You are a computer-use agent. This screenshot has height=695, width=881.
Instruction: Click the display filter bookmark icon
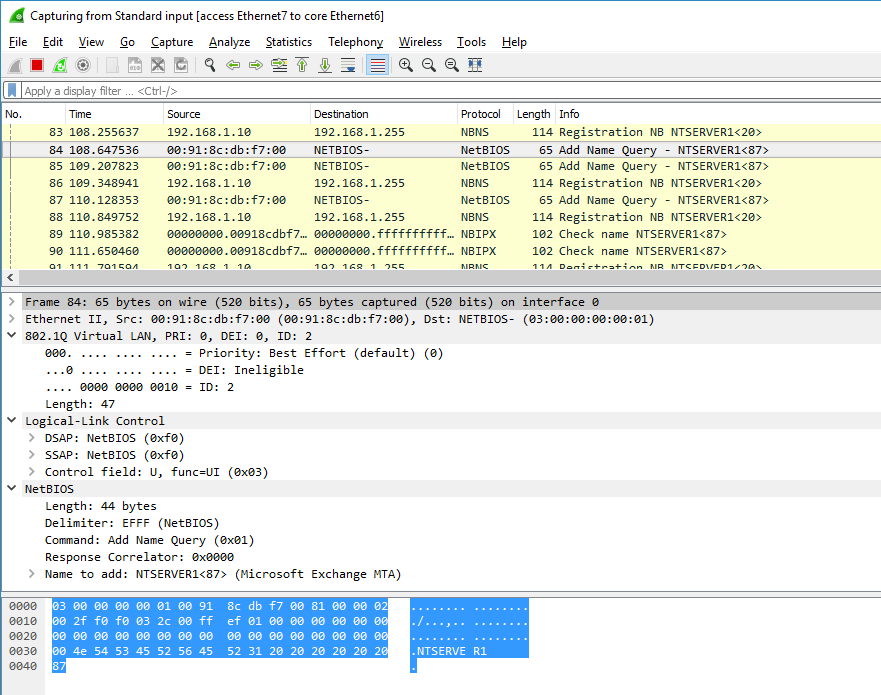(12, 90)
